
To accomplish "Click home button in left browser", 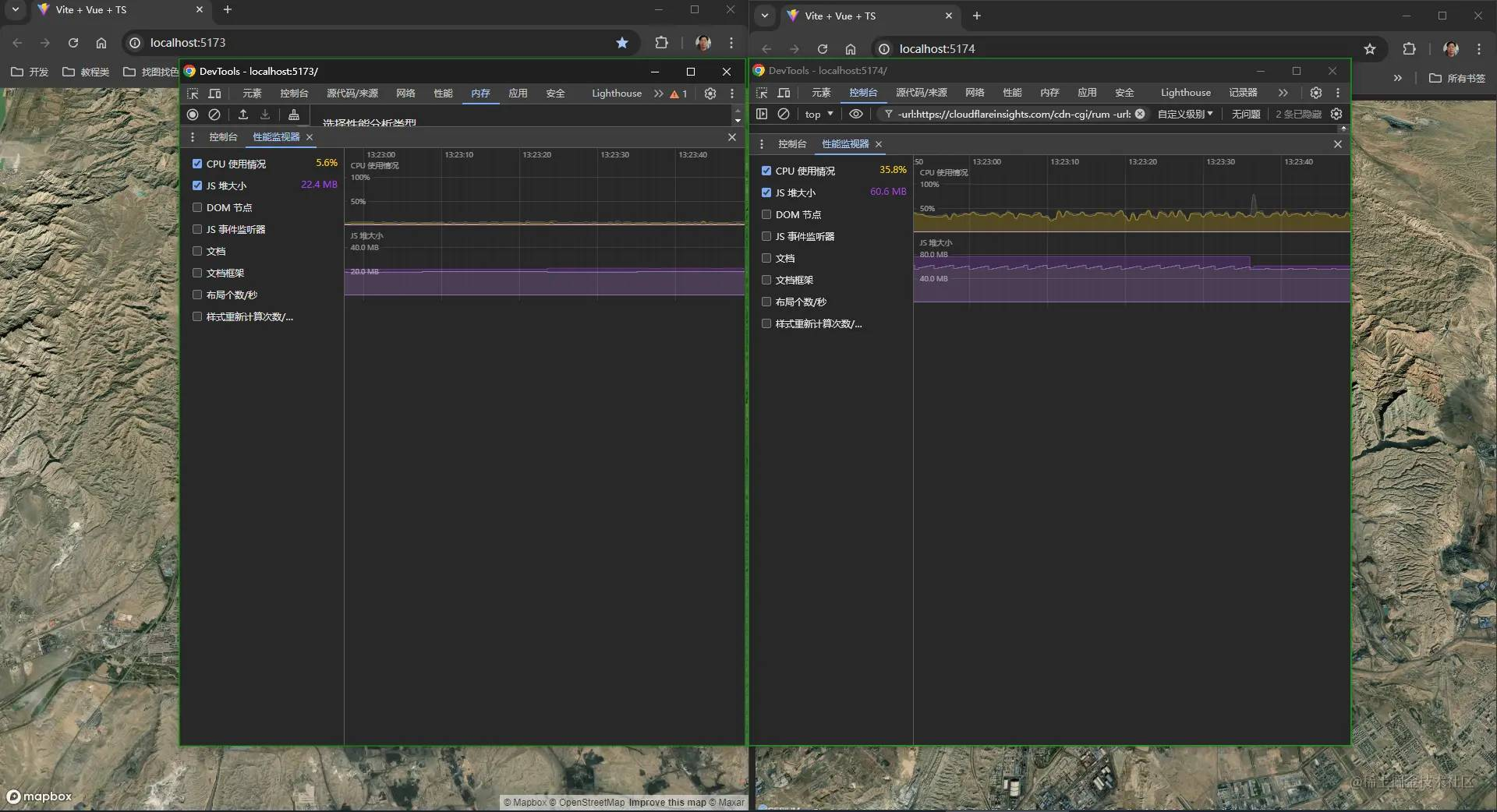I will tap(101, 43).
